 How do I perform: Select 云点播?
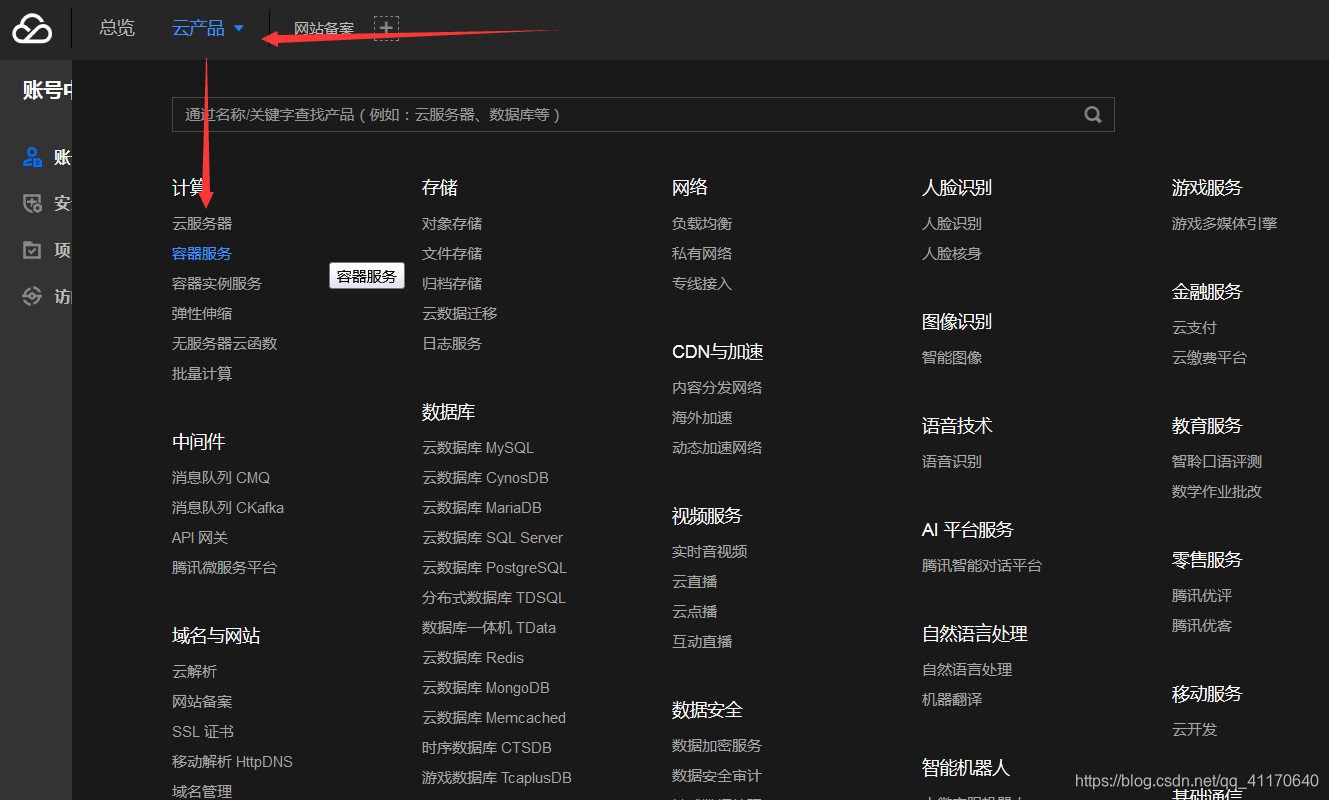pos(694,612)
